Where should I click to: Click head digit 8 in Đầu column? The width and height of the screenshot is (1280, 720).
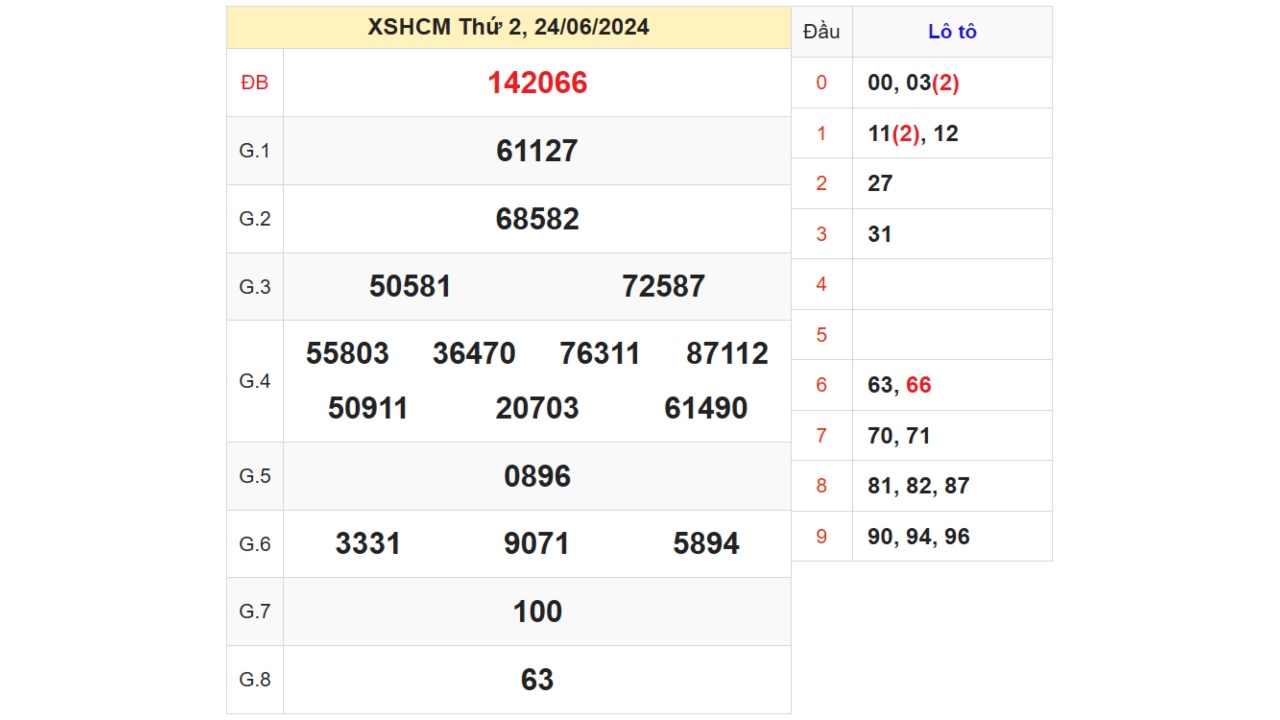(822, 486)
